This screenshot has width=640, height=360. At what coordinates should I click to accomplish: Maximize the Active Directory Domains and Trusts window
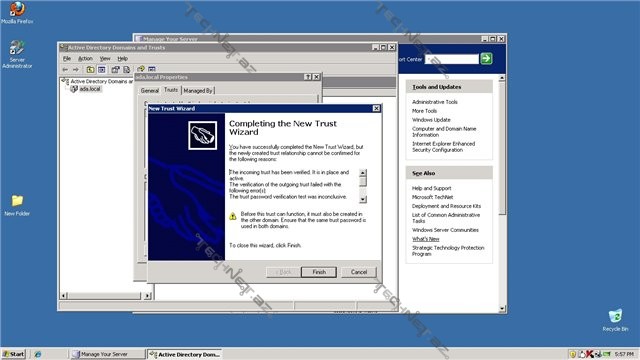[x=383, y=47]
